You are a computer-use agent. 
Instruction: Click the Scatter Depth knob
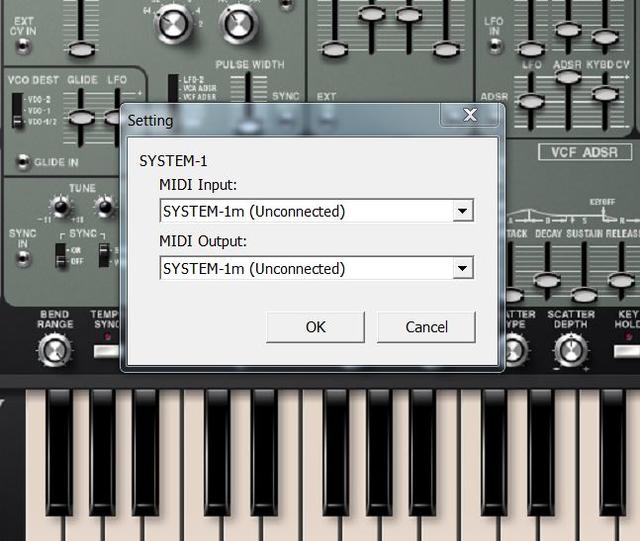[571, 351]
